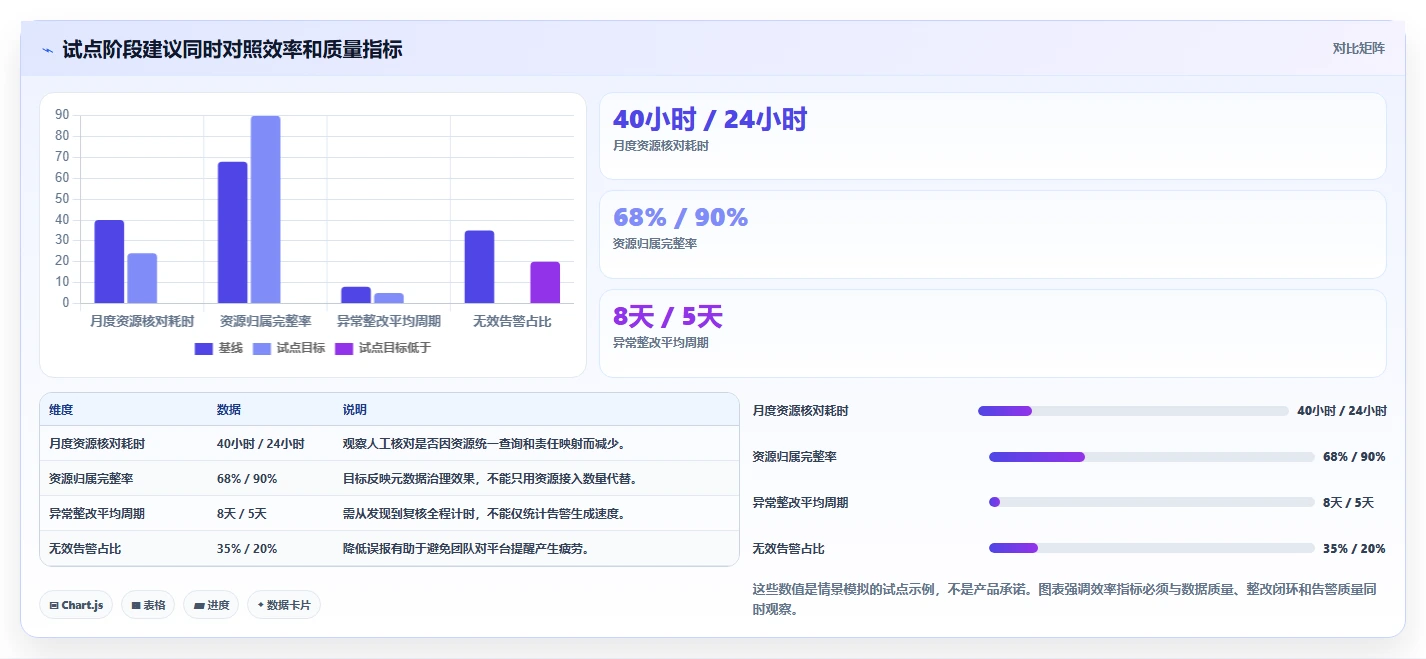Click the note starting with 需从发现到复核全程计时

(x=485, y=513)
